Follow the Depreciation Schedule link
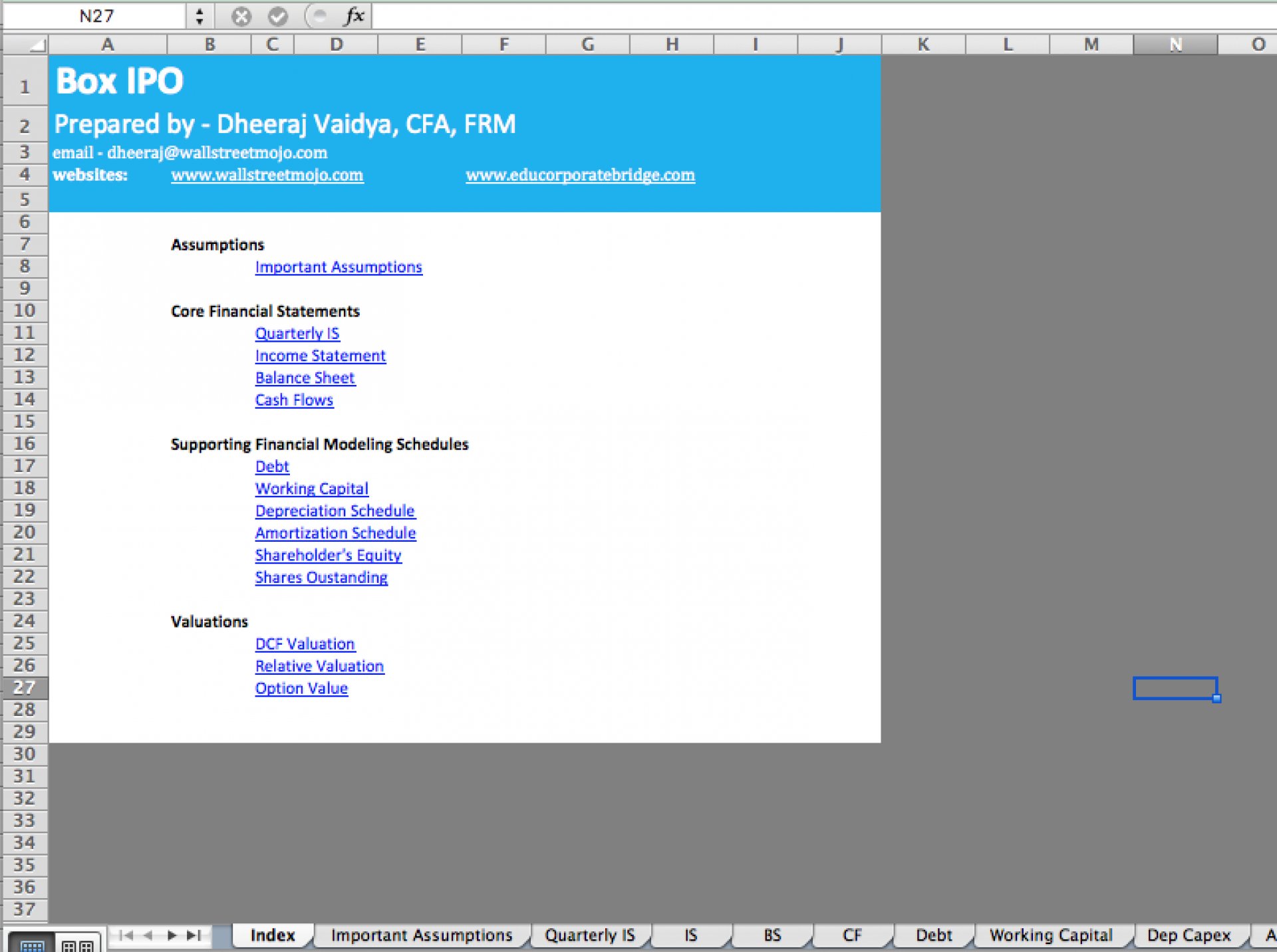This screenshot has height=952, width=1277. (x=335, y=511)
